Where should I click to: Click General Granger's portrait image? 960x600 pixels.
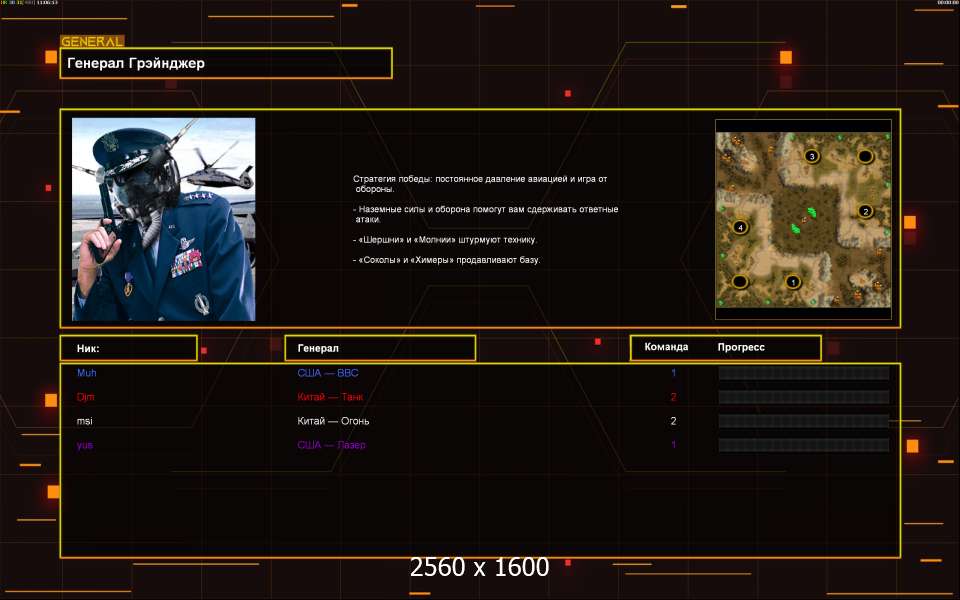(163, 219)
